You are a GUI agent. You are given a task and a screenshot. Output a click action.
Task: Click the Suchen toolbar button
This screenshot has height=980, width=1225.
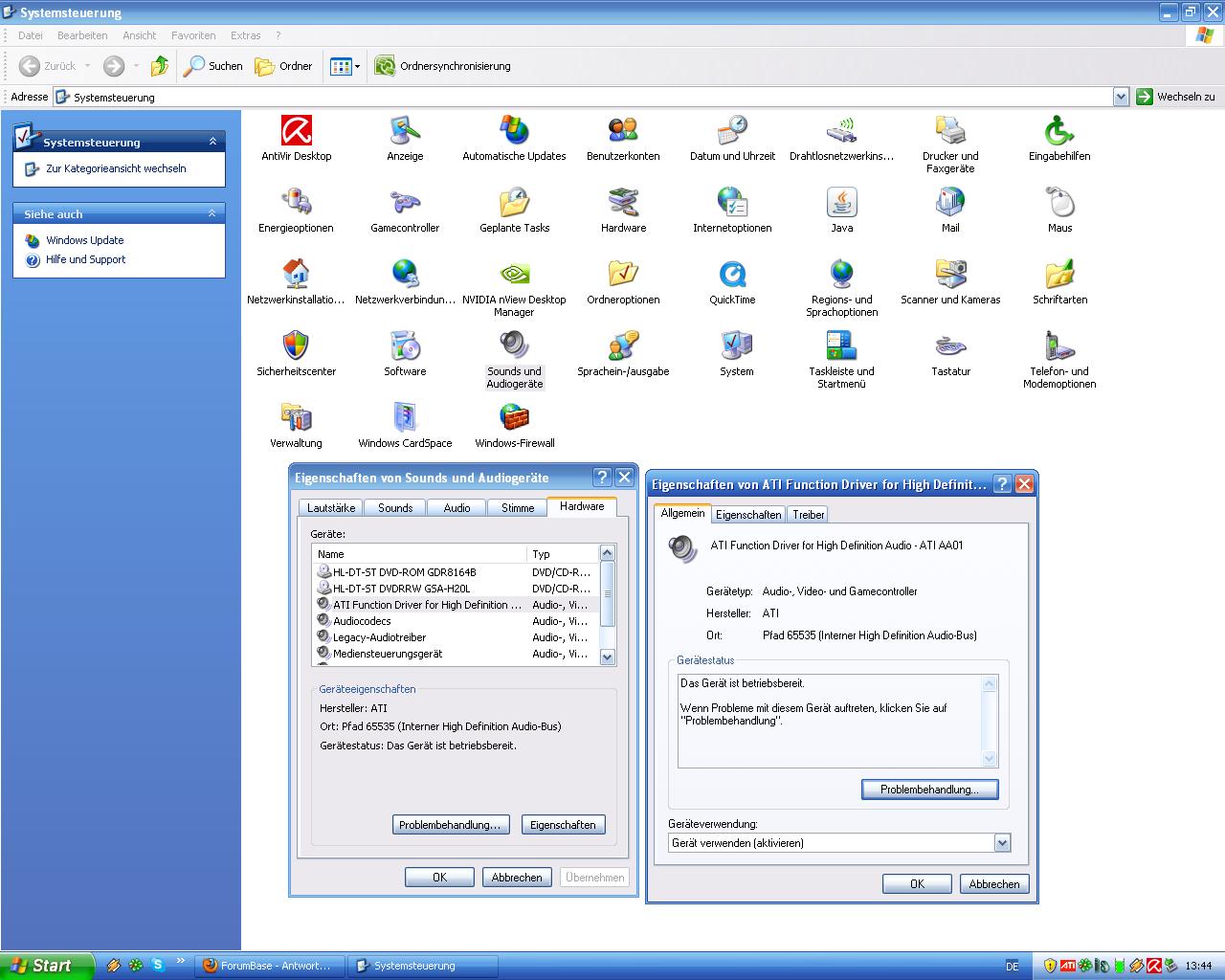[213, 66]
